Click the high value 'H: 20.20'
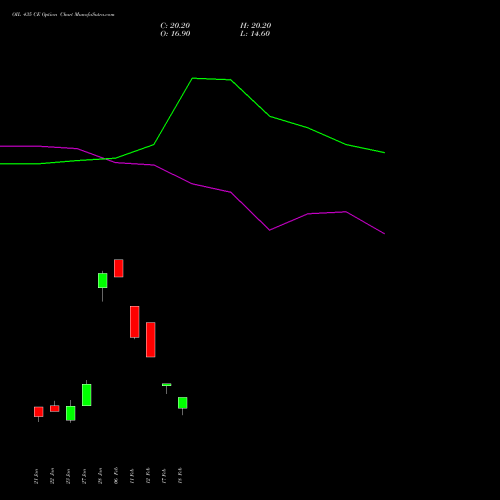 pyautogui.click(x=255, y=26)
